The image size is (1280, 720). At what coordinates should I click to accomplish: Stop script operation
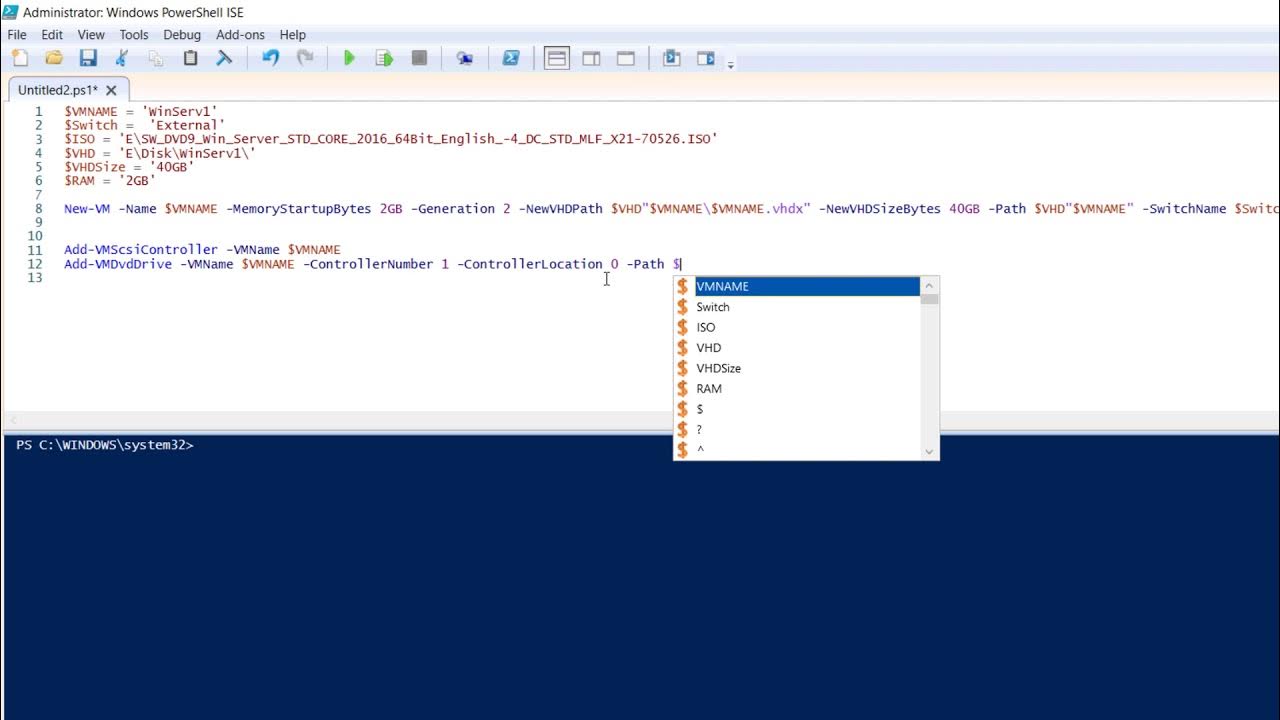[419, 58]
